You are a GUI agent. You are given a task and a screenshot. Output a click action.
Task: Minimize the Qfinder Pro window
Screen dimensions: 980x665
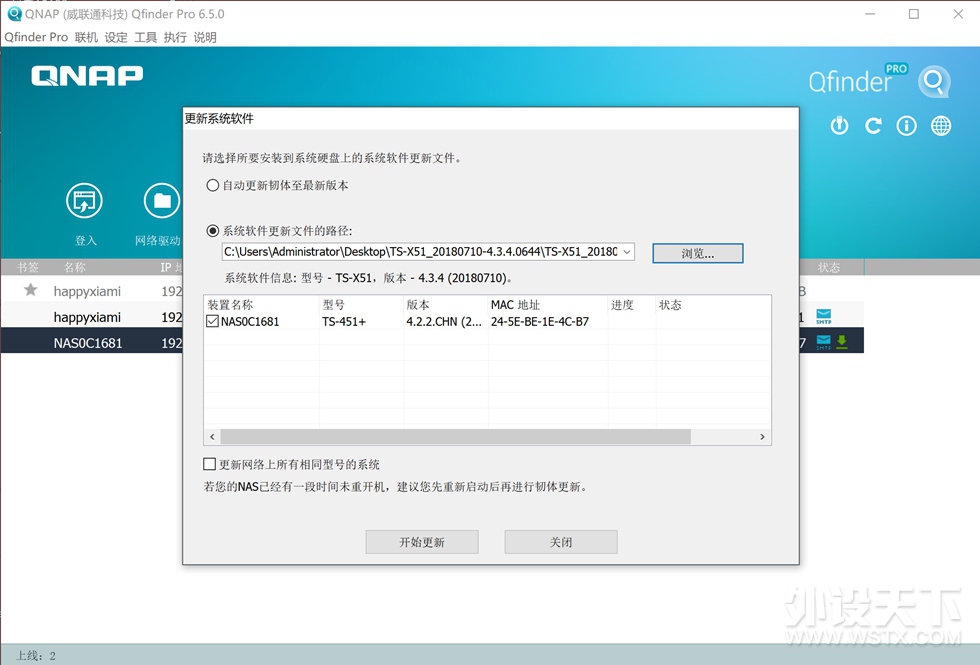(870, 14)
